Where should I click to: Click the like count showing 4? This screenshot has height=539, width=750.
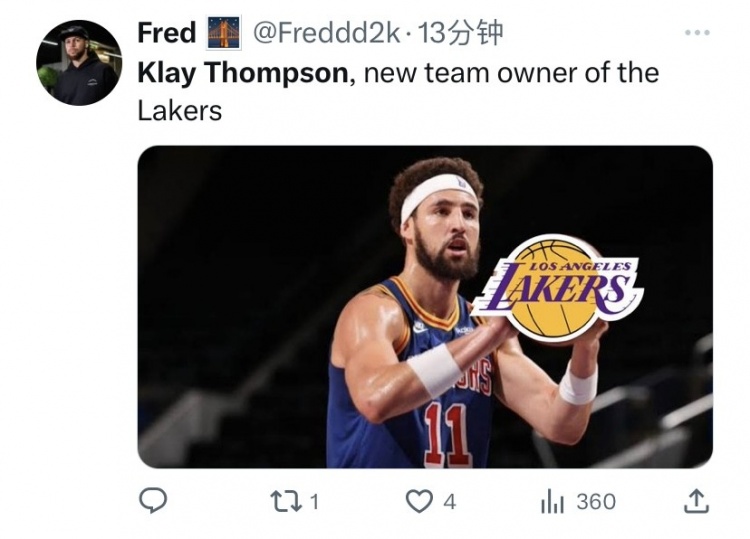pos(449,502)
